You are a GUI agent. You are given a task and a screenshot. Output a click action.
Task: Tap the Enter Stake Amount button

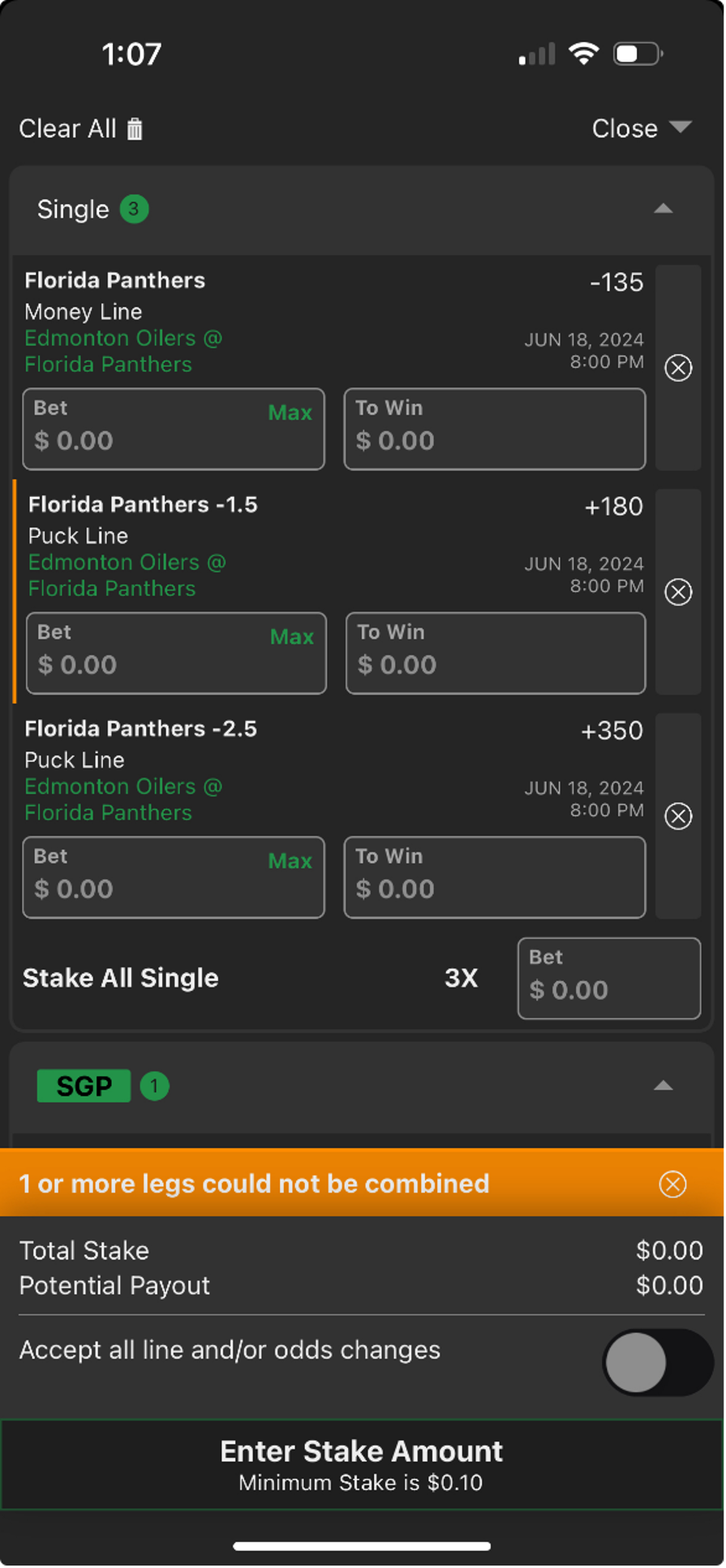362,1465
